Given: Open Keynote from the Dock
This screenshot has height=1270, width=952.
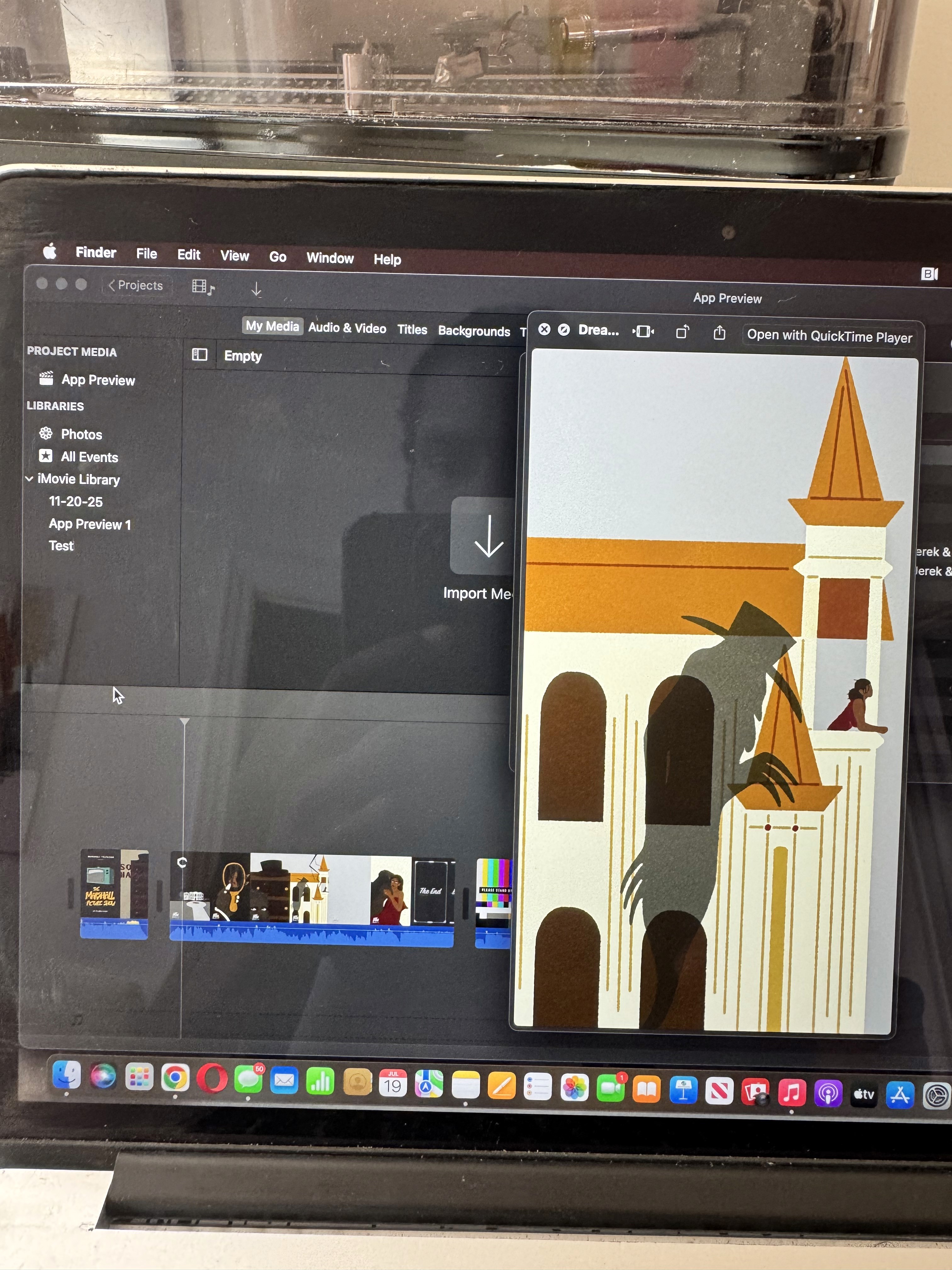Looking at the screenshot, I should (683, 1091).
